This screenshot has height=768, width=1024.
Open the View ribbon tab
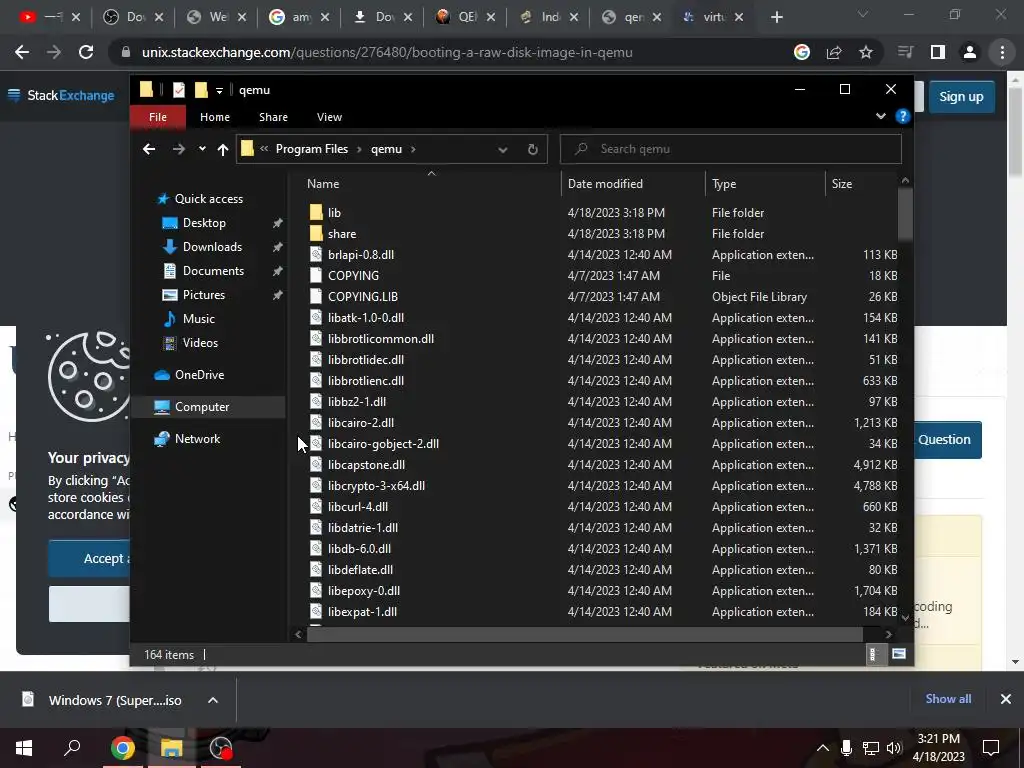click(x=329, y=117)
